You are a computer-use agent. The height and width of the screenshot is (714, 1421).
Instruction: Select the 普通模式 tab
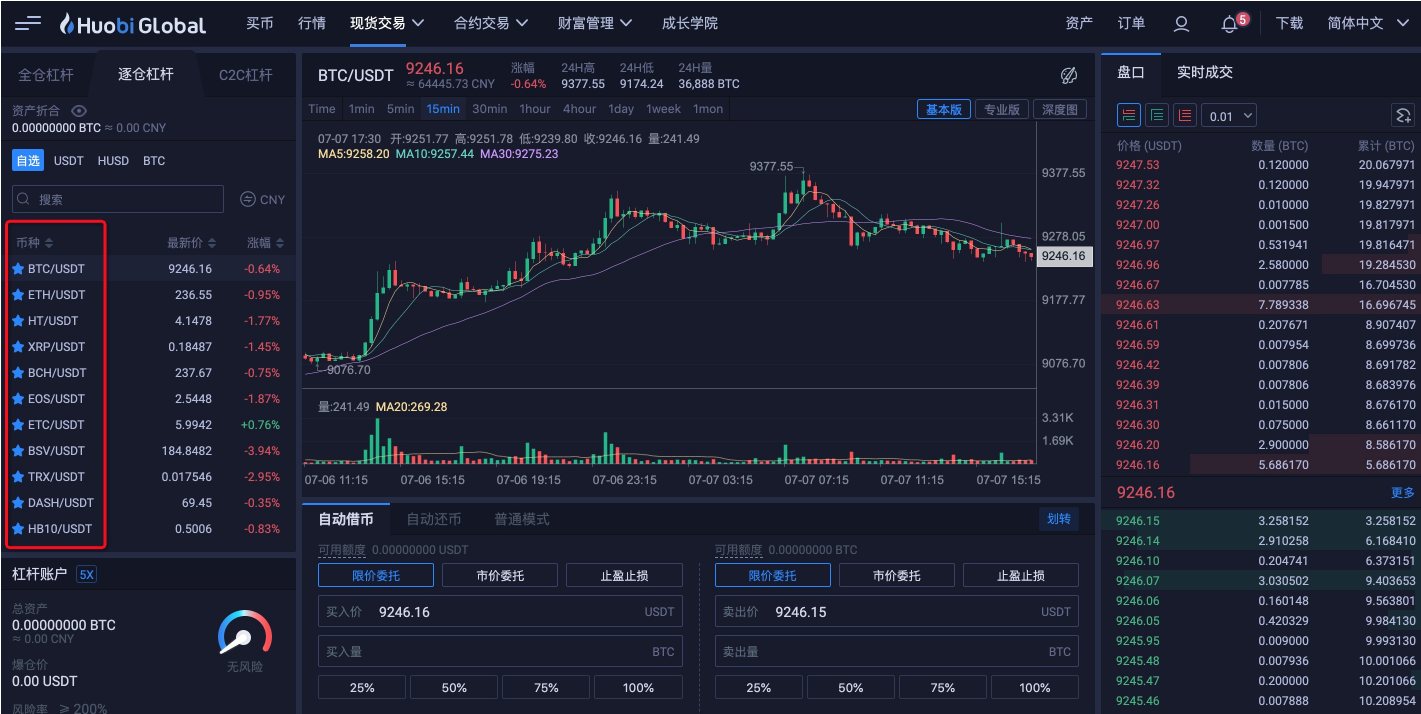tap(522, 519)
